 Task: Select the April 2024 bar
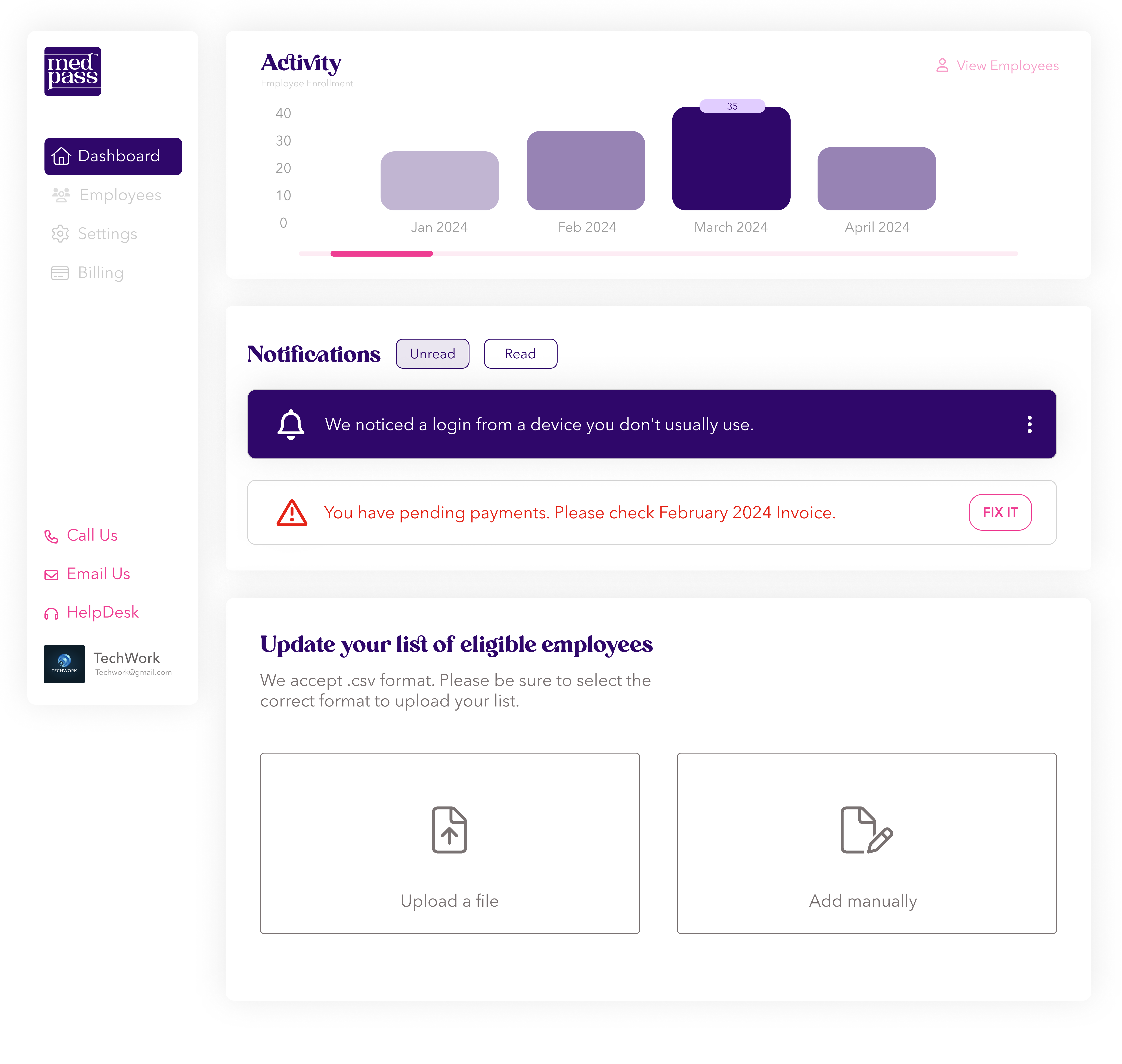877,179
